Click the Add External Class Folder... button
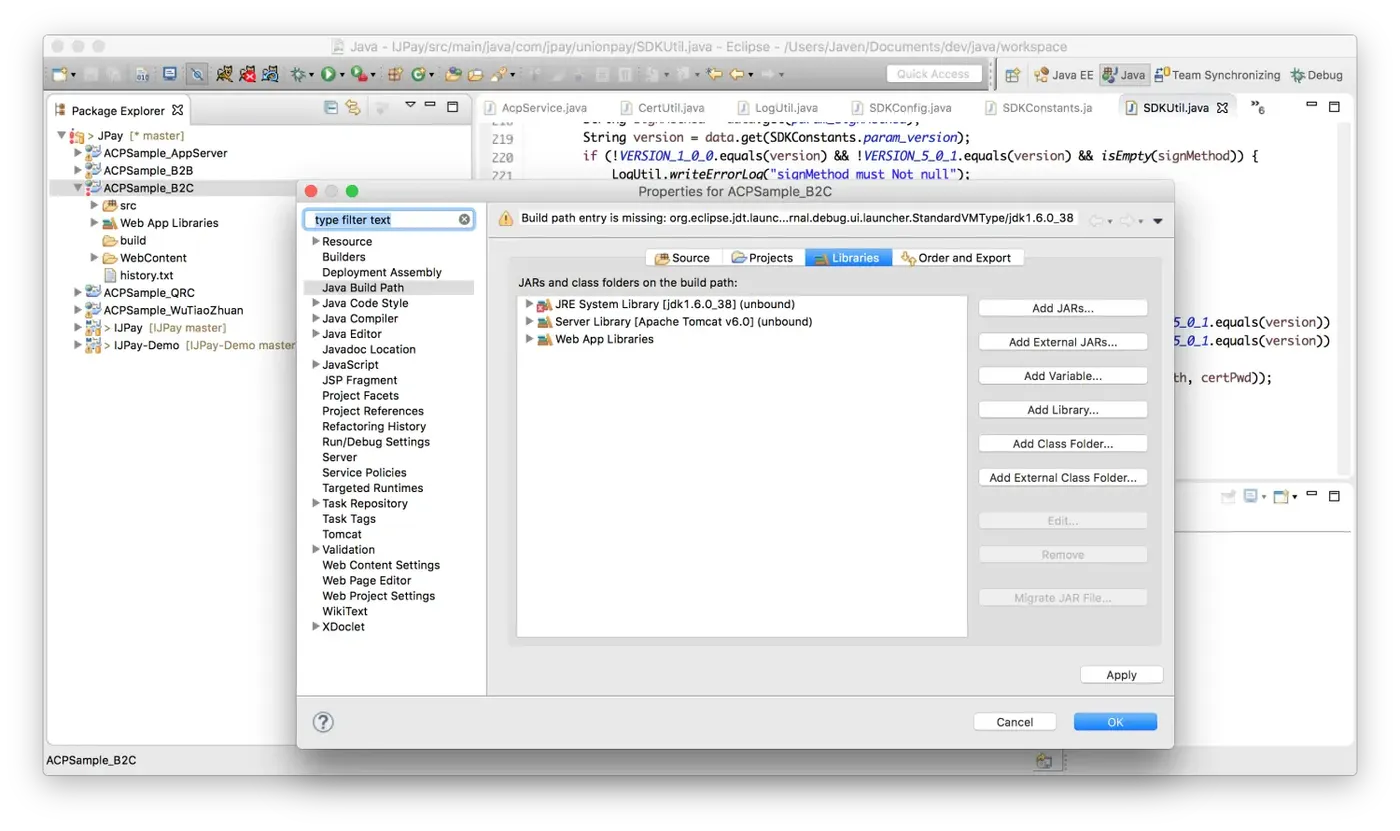 1063,478
